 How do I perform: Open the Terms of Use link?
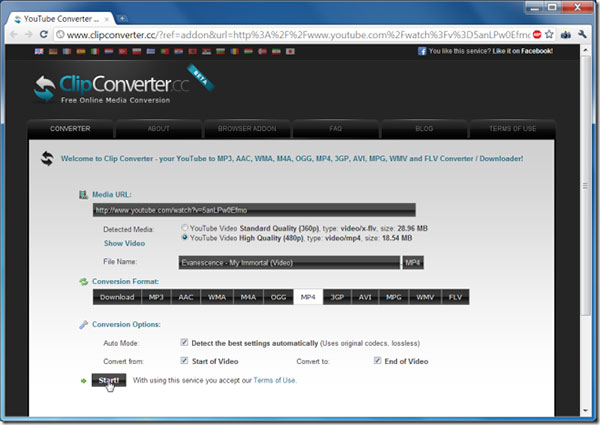click(274, 380)
